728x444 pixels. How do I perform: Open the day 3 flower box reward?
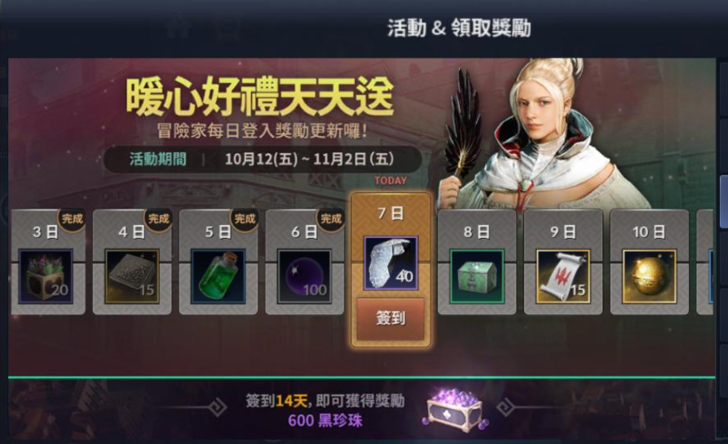point(46,276)
